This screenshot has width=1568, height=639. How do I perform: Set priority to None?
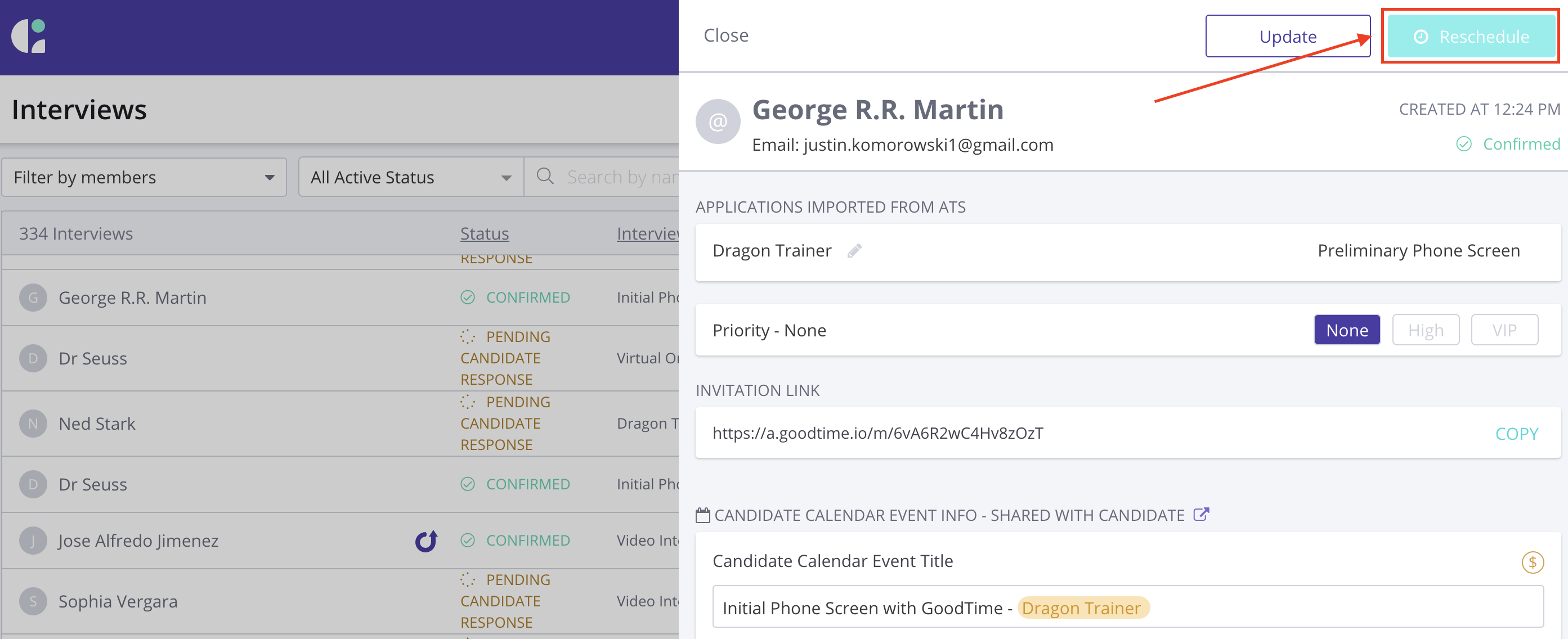1346,330
